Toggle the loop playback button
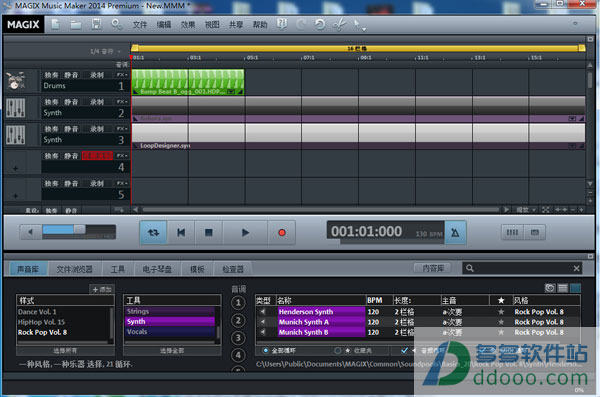The height and width of the screenshot is (397, 600). click(x=153, y=232)
